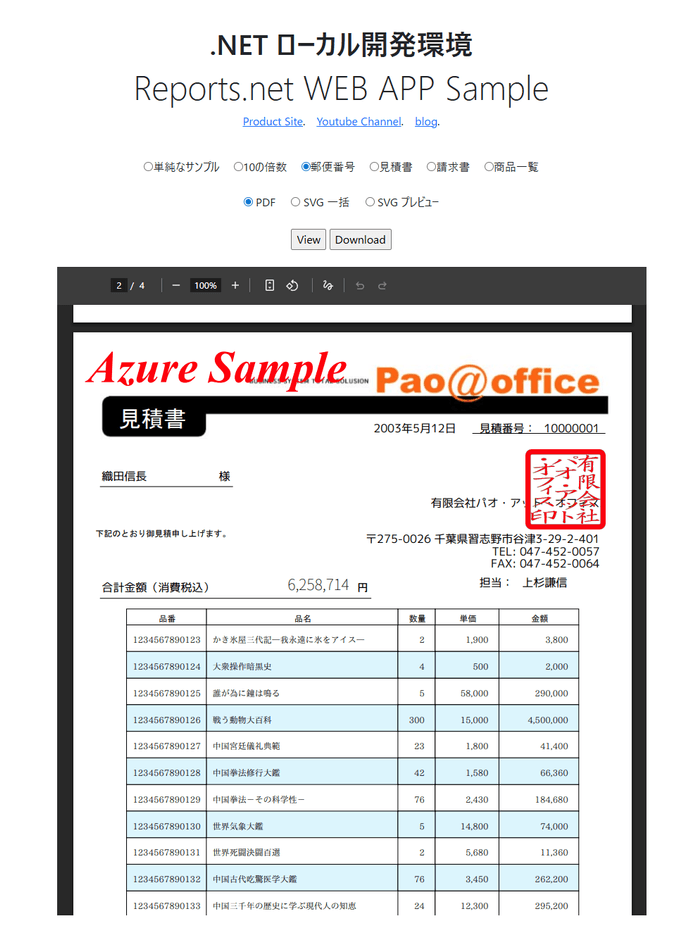Click the 数量 column header
The height and width of the screenshot is (940, 691).
tap(417, 618)
